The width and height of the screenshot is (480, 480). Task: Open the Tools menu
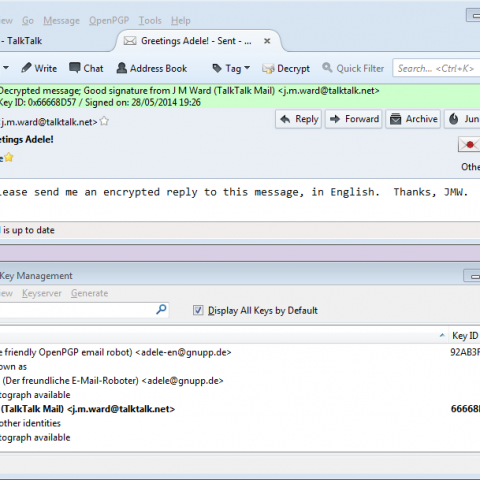(150, 21)
